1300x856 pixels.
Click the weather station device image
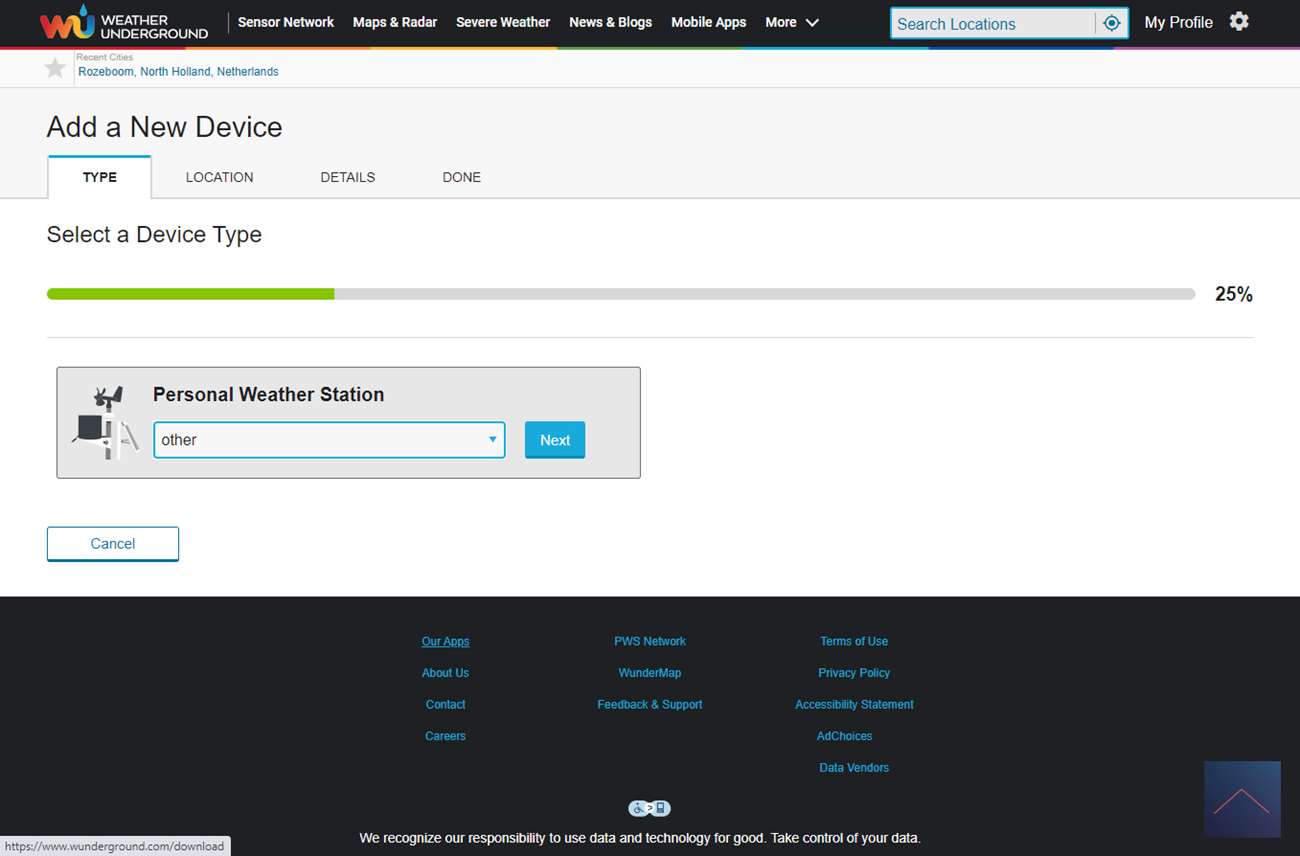pyautogui.click(x=104, y=423)
